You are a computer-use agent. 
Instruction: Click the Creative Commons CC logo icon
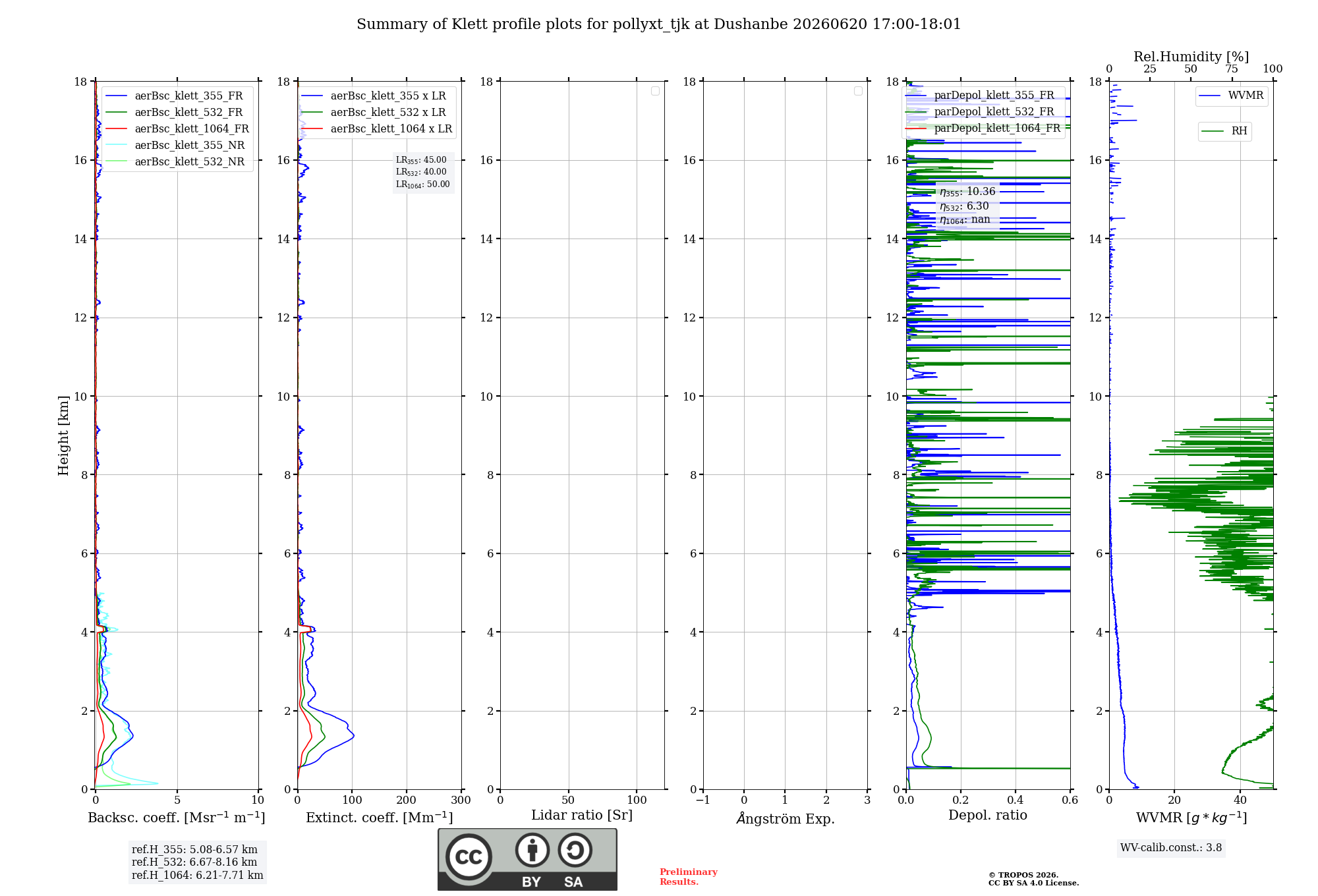click(x=469, y=857)
